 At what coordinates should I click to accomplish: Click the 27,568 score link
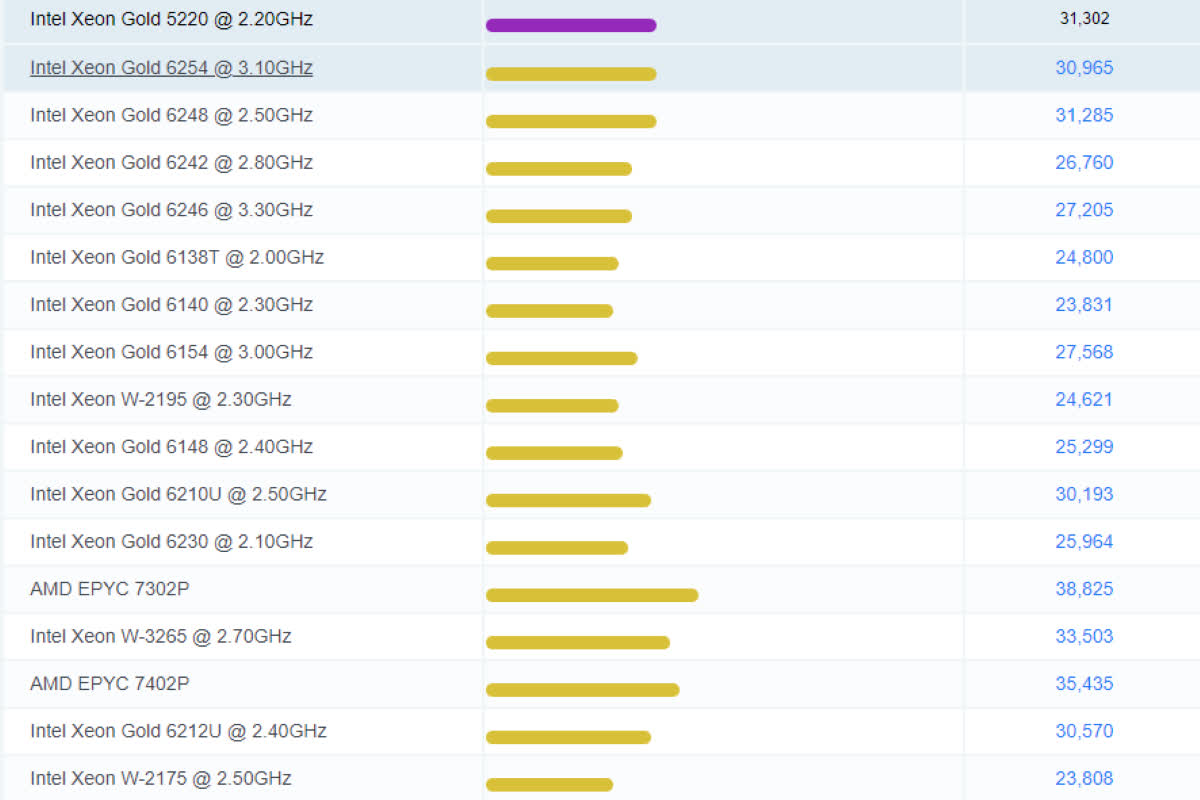(x=1084, y=352)
